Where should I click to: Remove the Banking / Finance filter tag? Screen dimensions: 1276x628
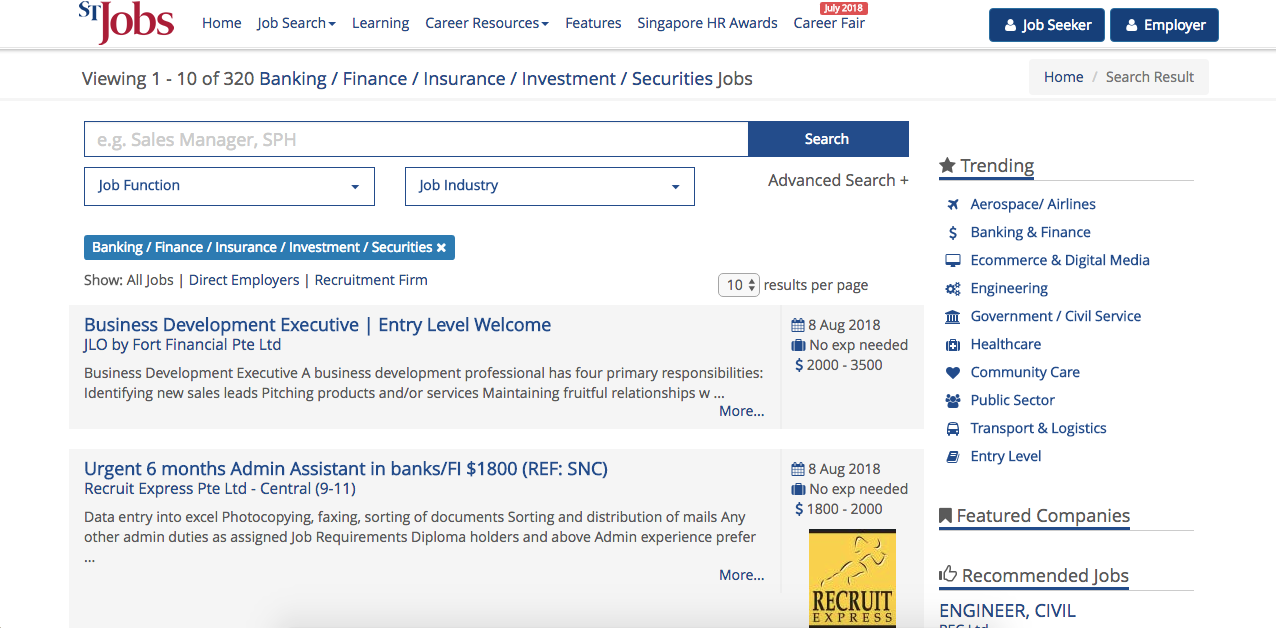click(x=441, y=247)
